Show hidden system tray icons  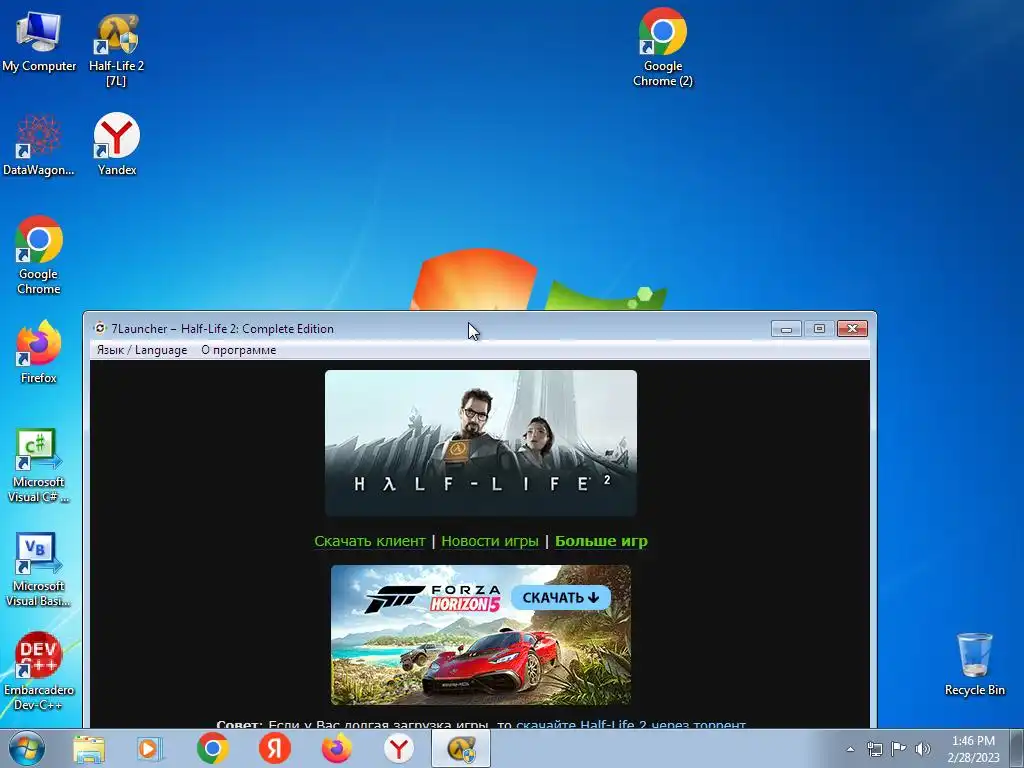(x=850, y=749)
